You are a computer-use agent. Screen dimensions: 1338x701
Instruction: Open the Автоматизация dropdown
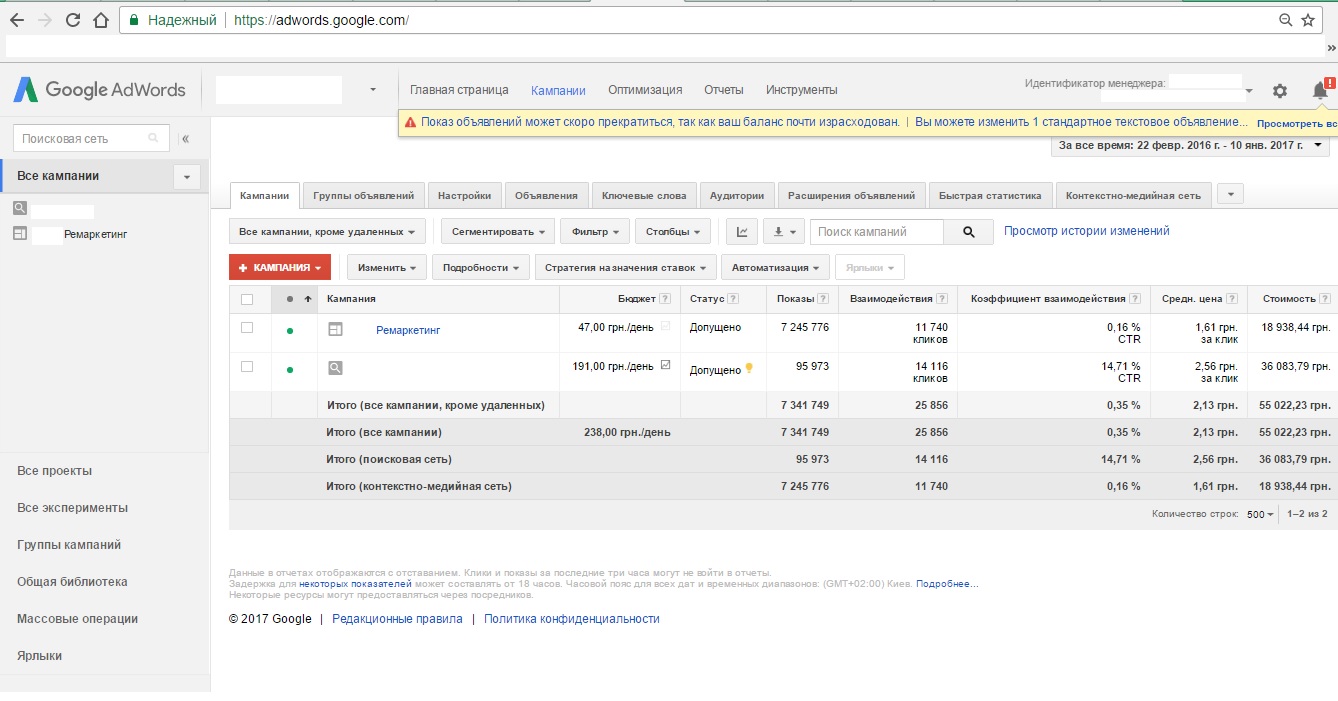pos(776,268)
